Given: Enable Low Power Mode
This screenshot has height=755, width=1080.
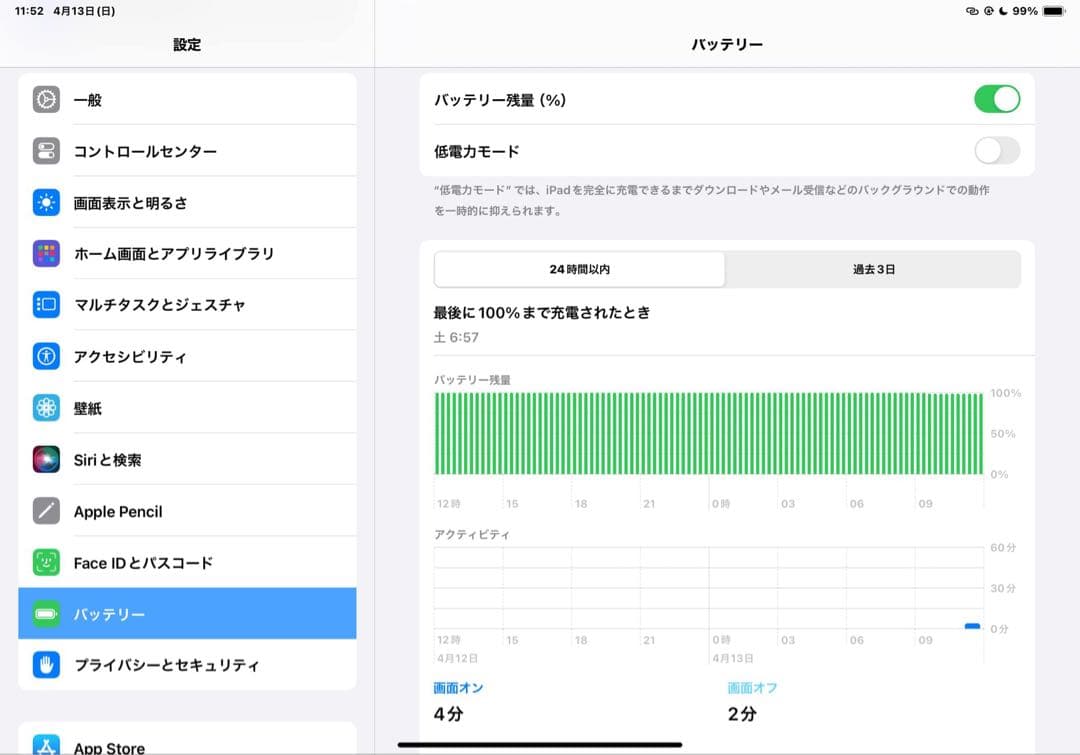Looking at the screenshot, I should coord(997,150).
